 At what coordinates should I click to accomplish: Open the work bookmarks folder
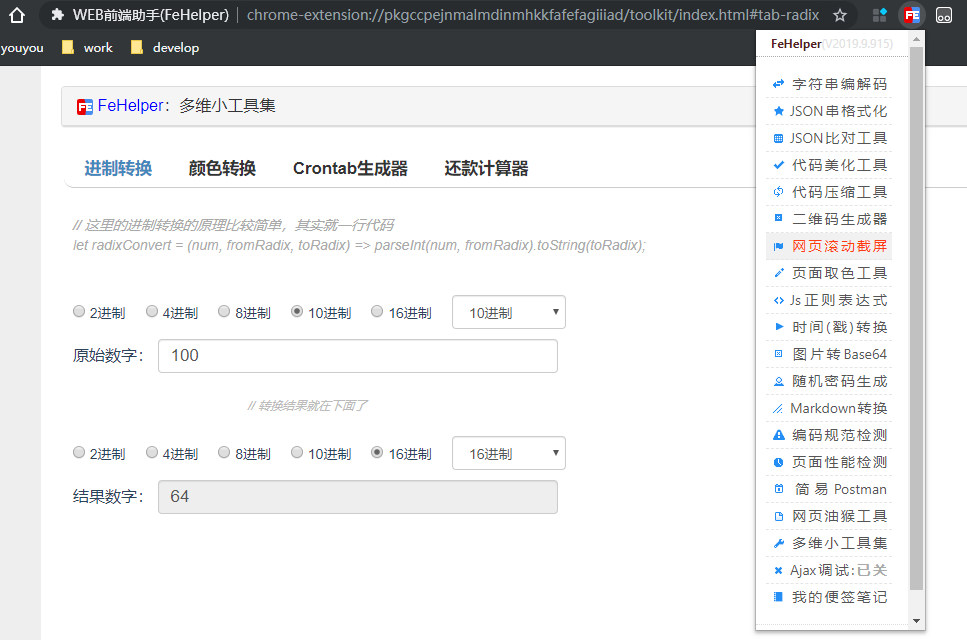[88, 47]
